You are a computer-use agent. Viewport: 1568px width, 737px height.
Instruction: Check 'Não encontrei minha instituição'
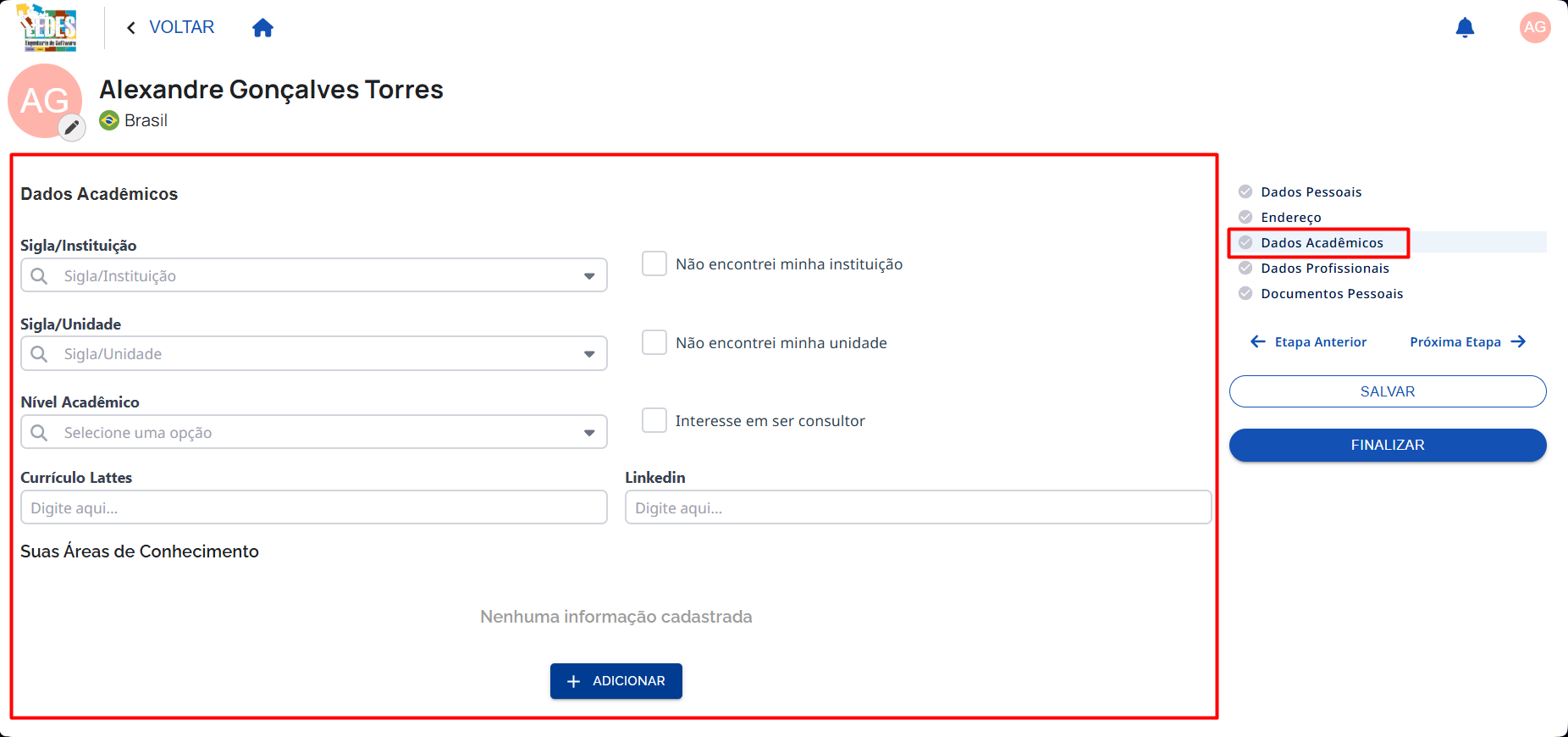point(654,263)
